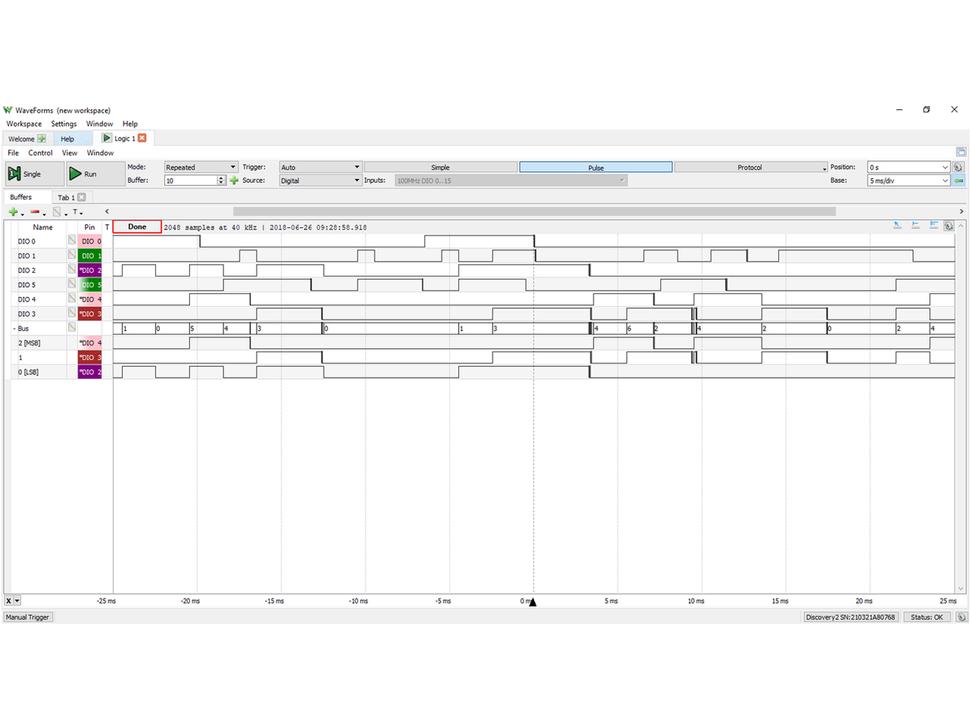Open the Trigger dropdown set to Auto
The width and height of the screenshot is (970, 728).
pos(320,167)
